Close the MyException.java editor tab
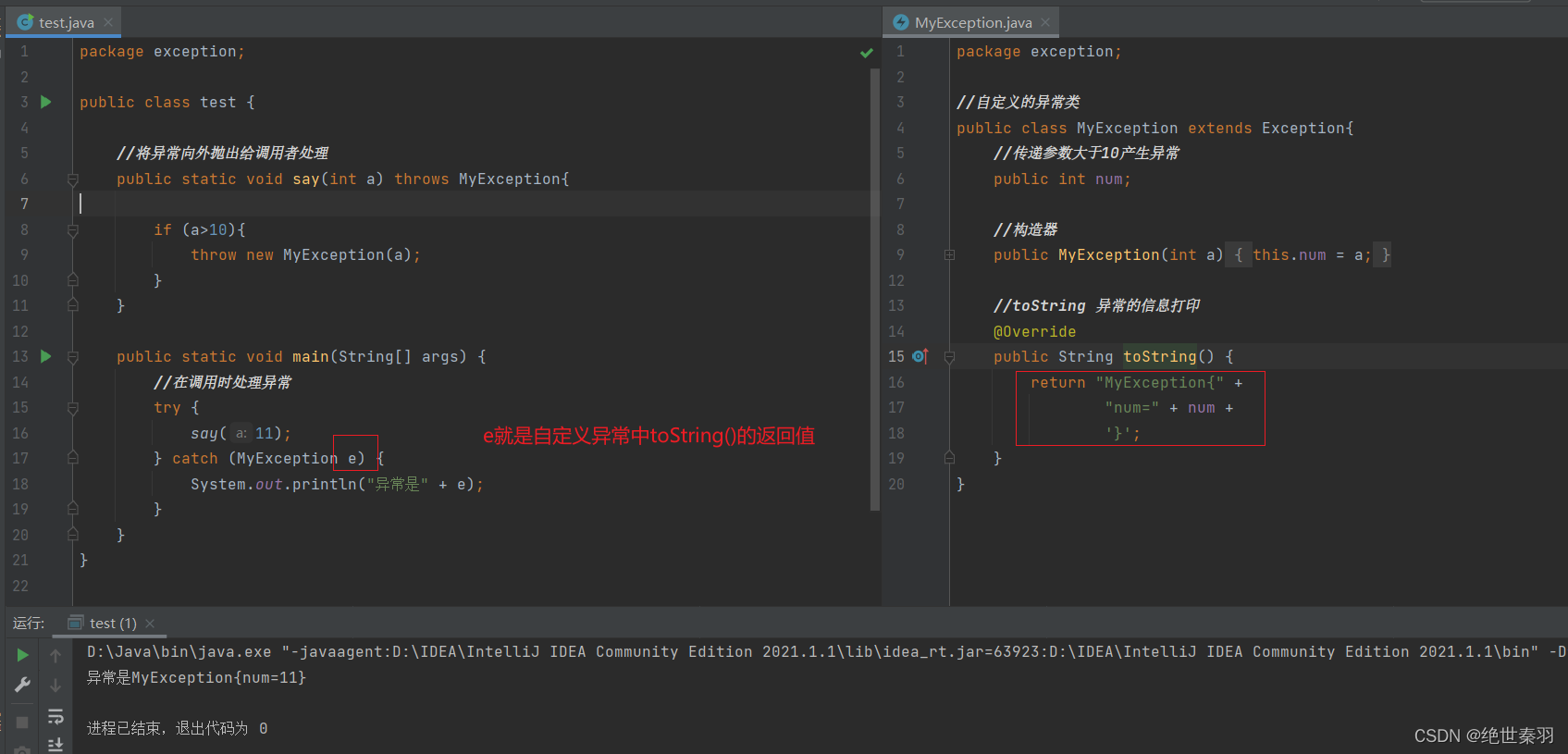The width and height of the screenshot is (1568, 754). (1045, 22)
